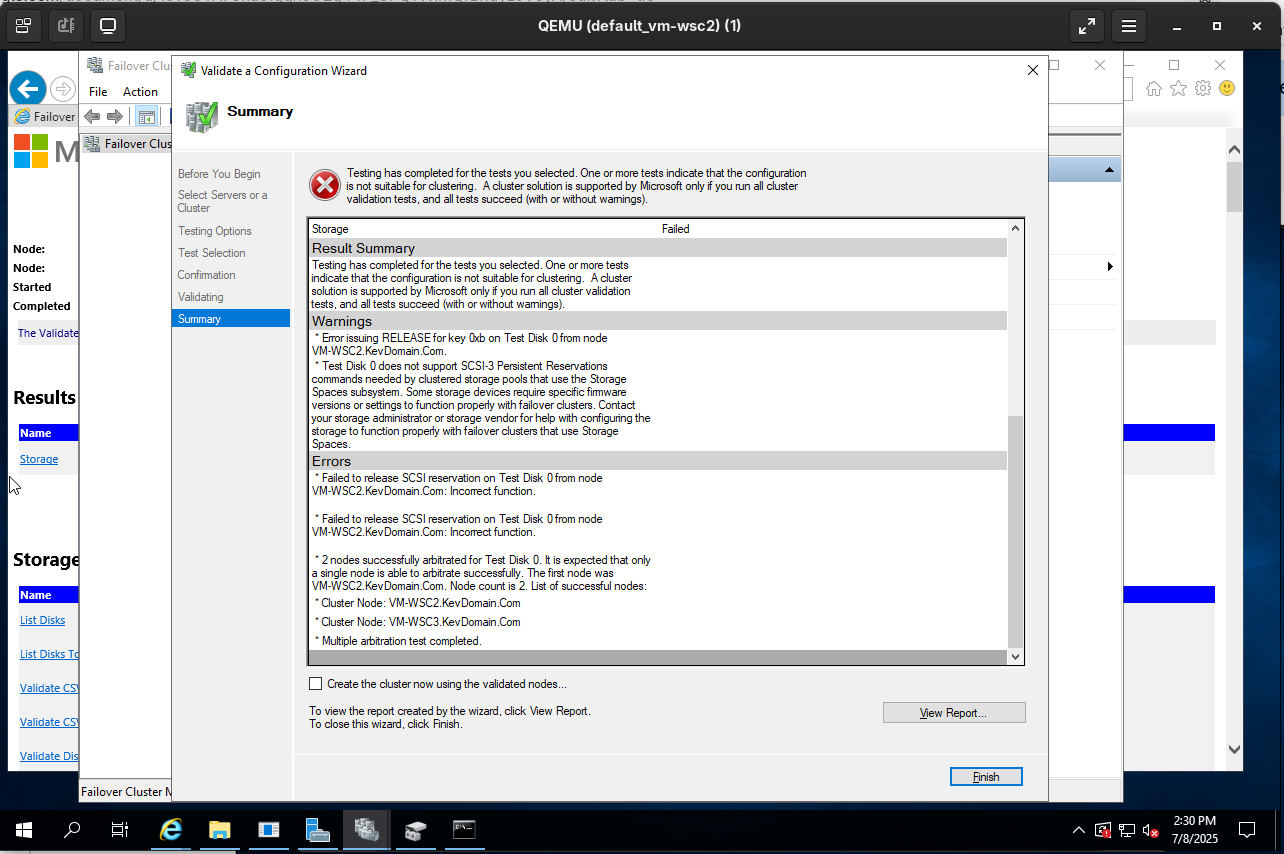
Task: Click the network status tray icon
Action: point(1127,830)
